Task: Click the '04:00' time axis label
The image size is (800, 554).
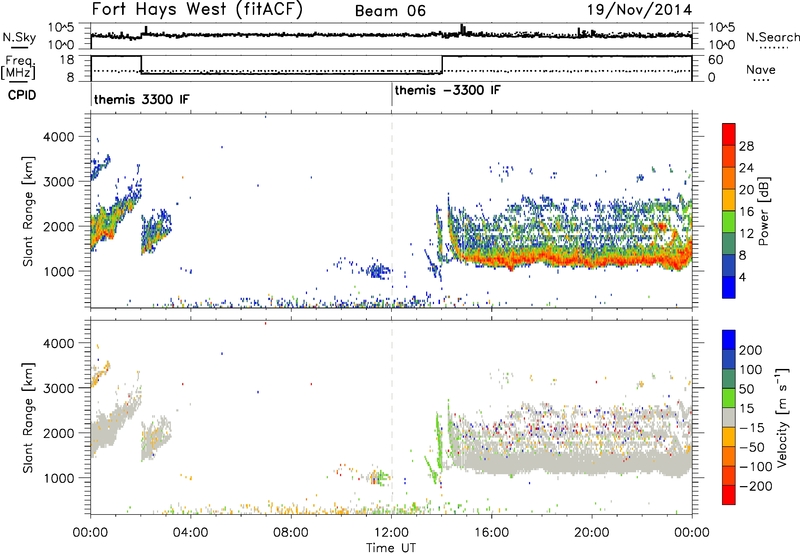Action: coord(191,533)
